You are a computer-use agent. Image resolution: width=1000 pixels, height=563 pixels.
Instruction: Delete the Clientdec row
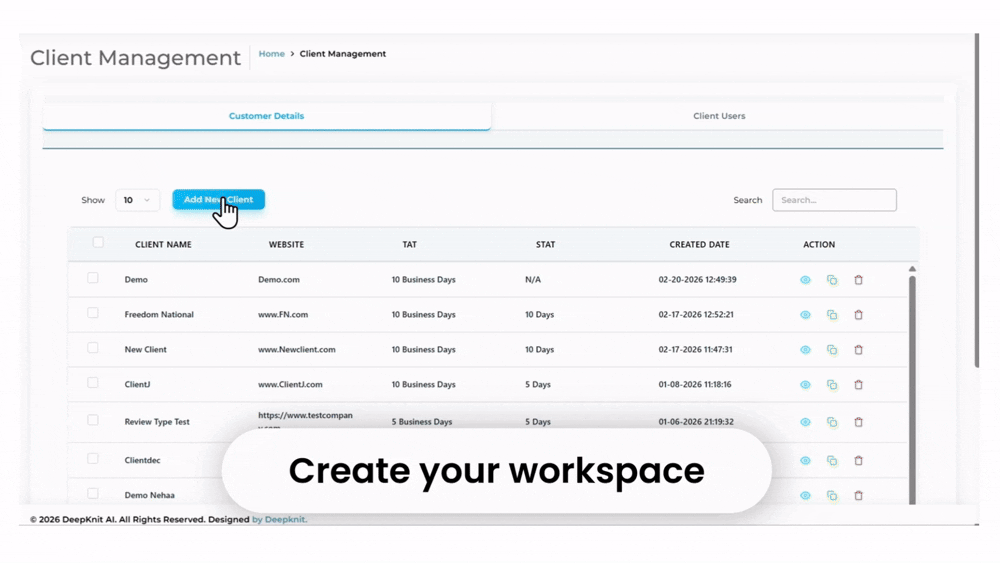click(x=858, y=461)
